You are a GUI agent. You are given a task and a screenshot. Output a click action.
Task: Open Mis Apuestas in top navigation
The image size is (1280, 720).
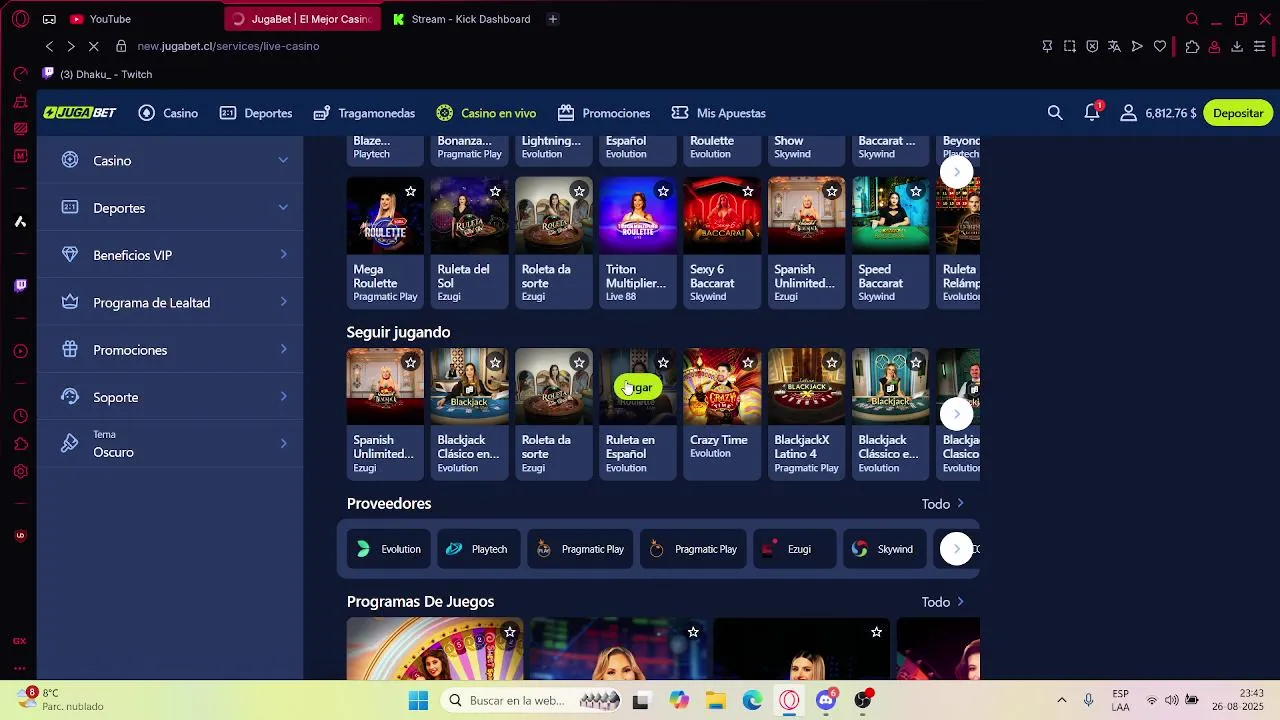click(x=718, y=113)
